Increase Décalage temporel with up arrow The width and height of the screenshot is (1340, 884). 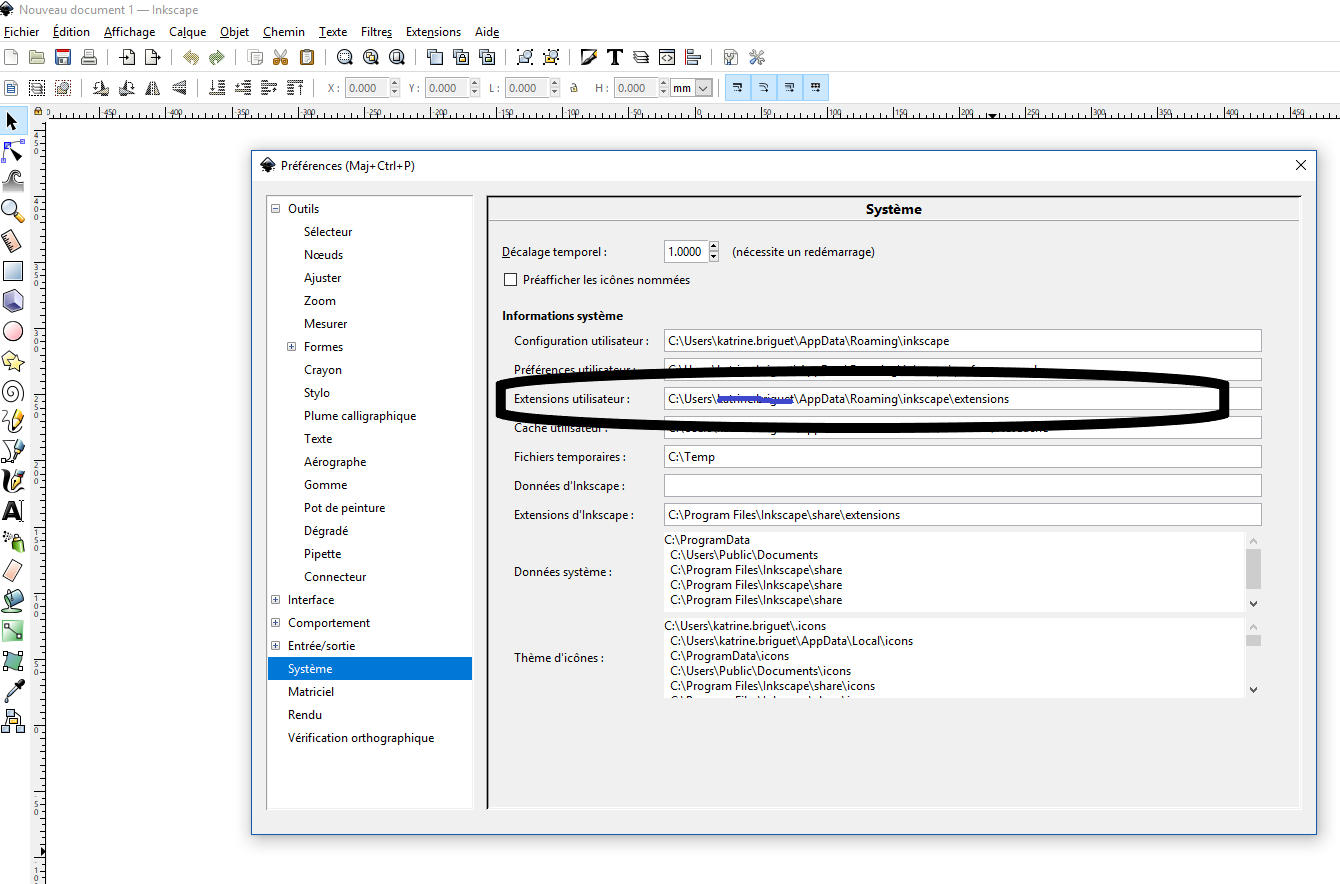[x=713, y=246]
